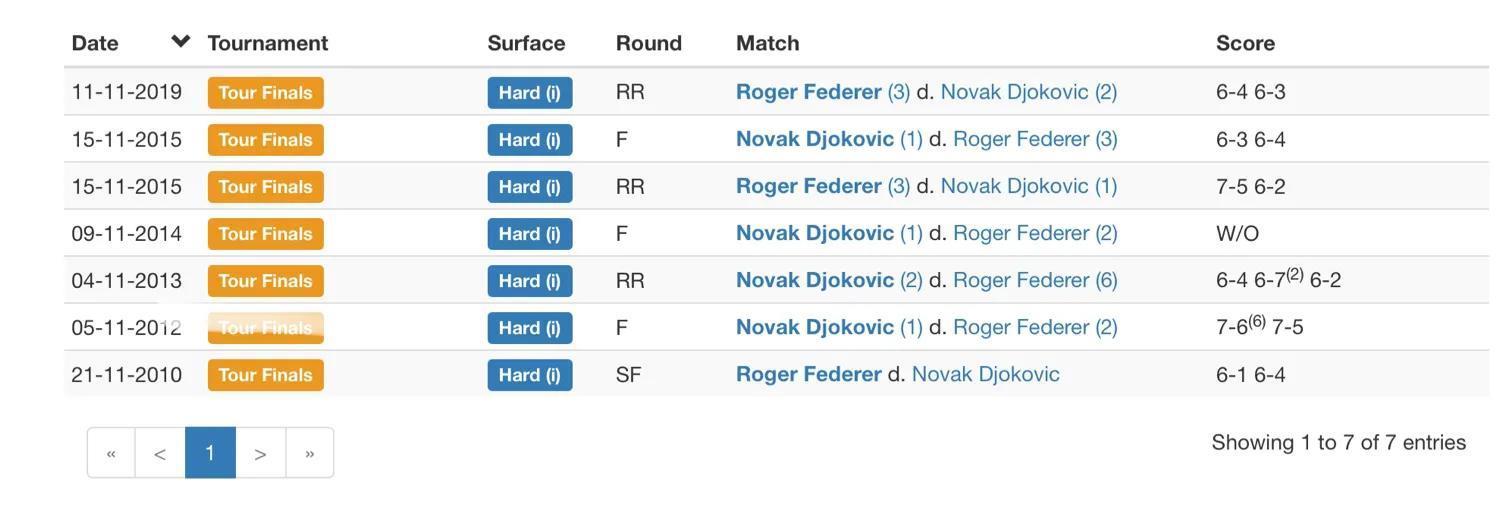
Task: Open Tour Finals badge for 11-11-2019 match
Action: (266, 93)
